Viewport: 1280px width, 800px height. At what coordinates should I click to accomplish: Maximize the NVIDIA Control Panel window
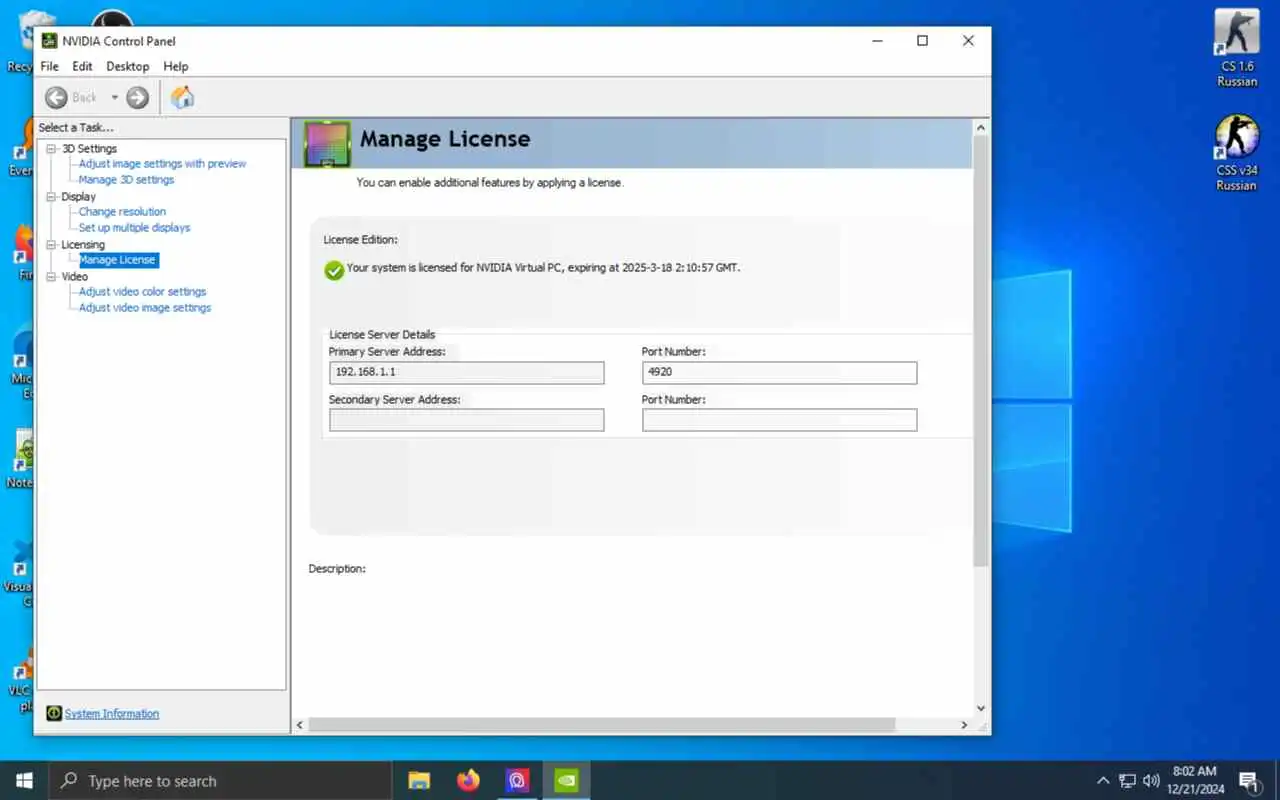tap(922, 41)
